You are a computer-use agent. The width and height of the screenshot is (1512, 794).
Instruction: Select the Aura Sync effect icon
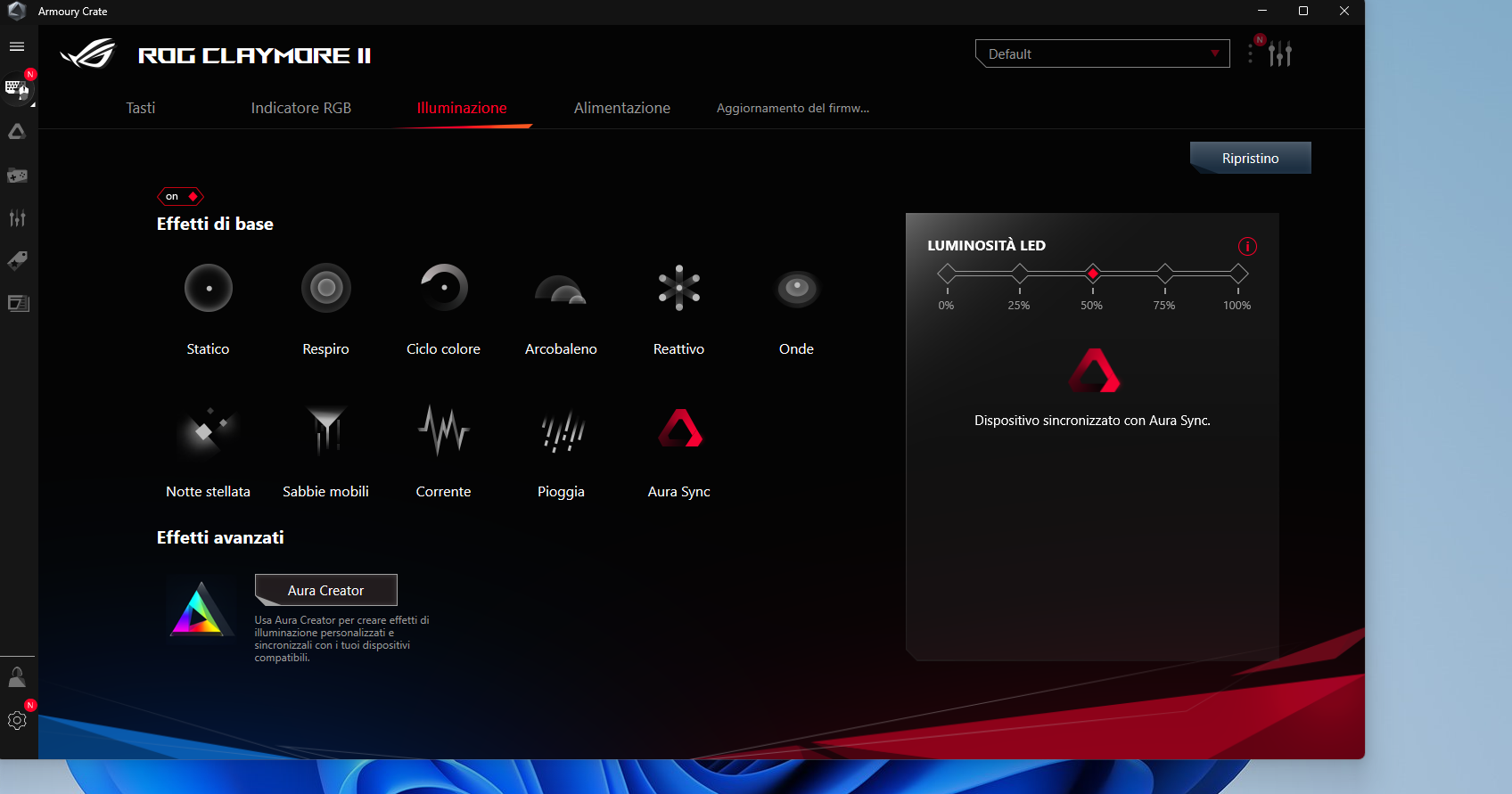680,429
